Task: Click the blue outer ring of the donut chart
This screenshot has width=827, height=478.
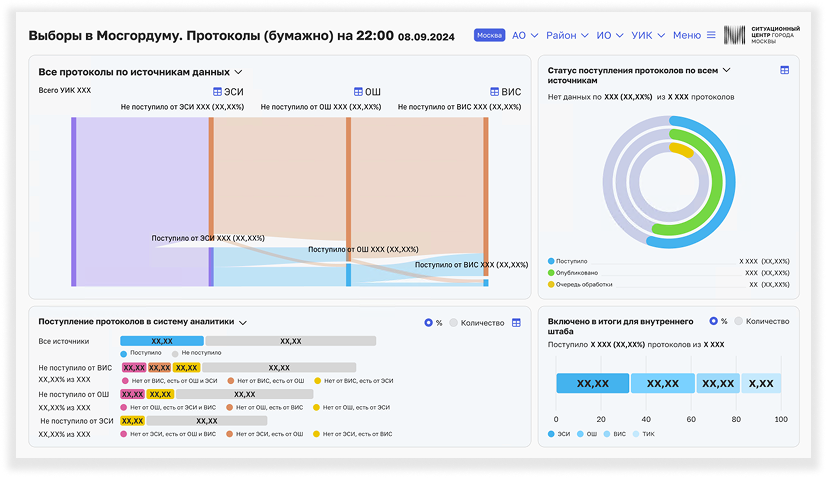Action: tap(729, 182)
